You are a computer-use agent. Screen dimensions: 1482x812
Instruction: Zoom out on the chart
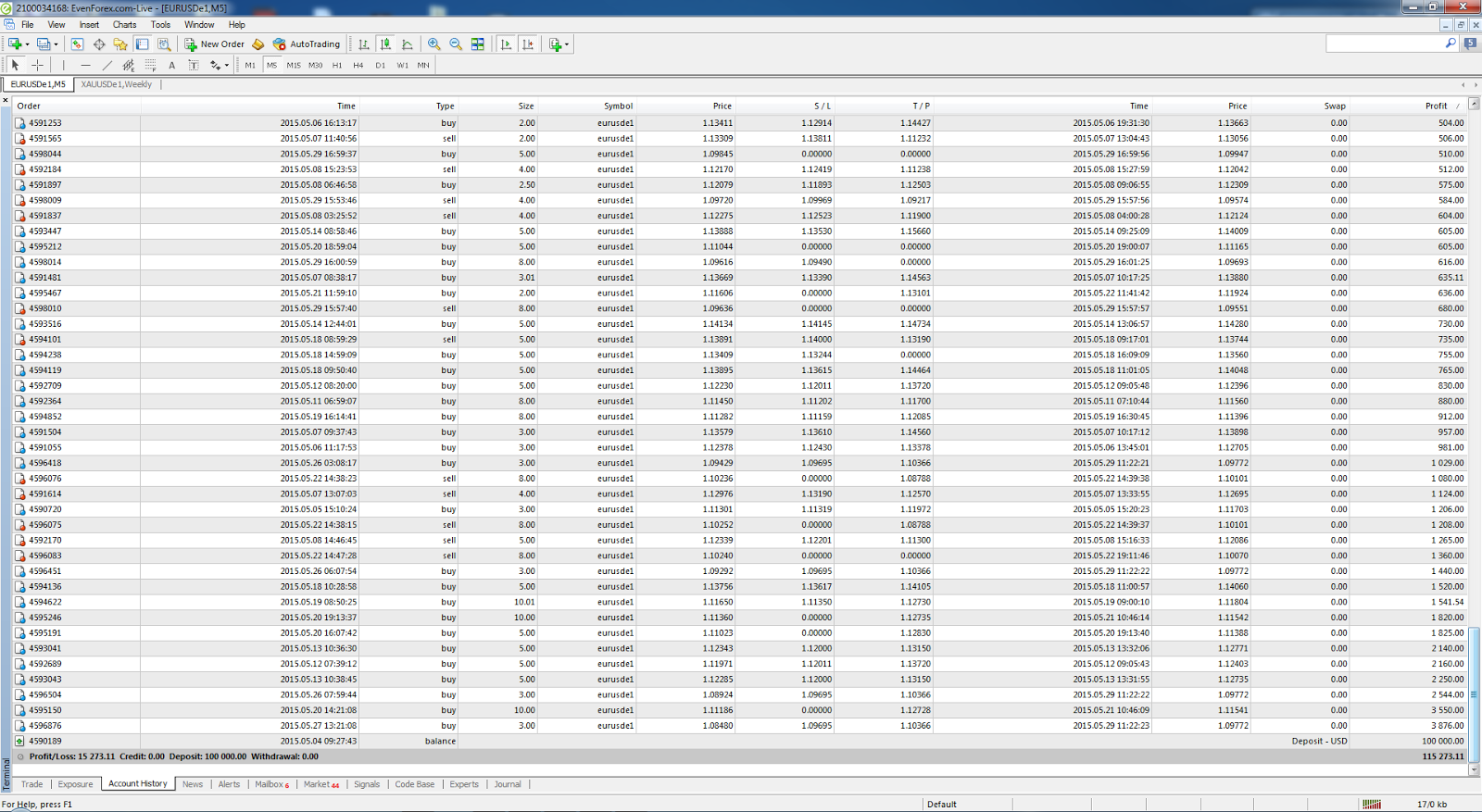pos(456,44)
